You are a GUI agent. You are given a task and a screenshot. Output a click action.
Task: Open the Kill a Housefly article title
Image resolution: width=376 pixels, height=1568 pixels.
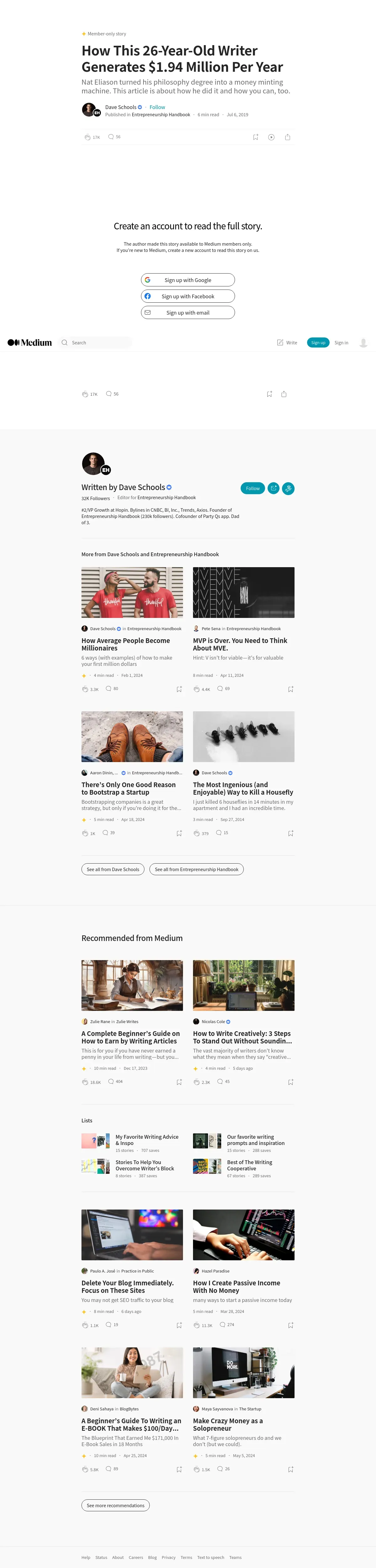pos(243,788)
